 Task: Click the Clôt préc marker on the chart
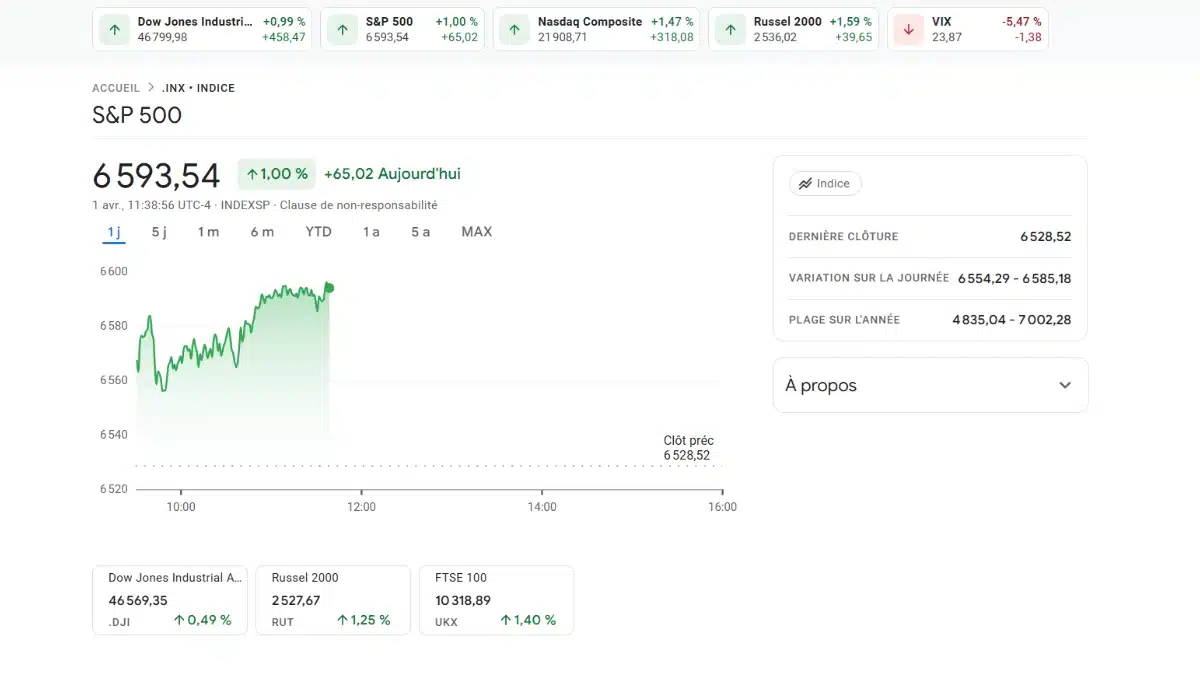tap(686, 447)
